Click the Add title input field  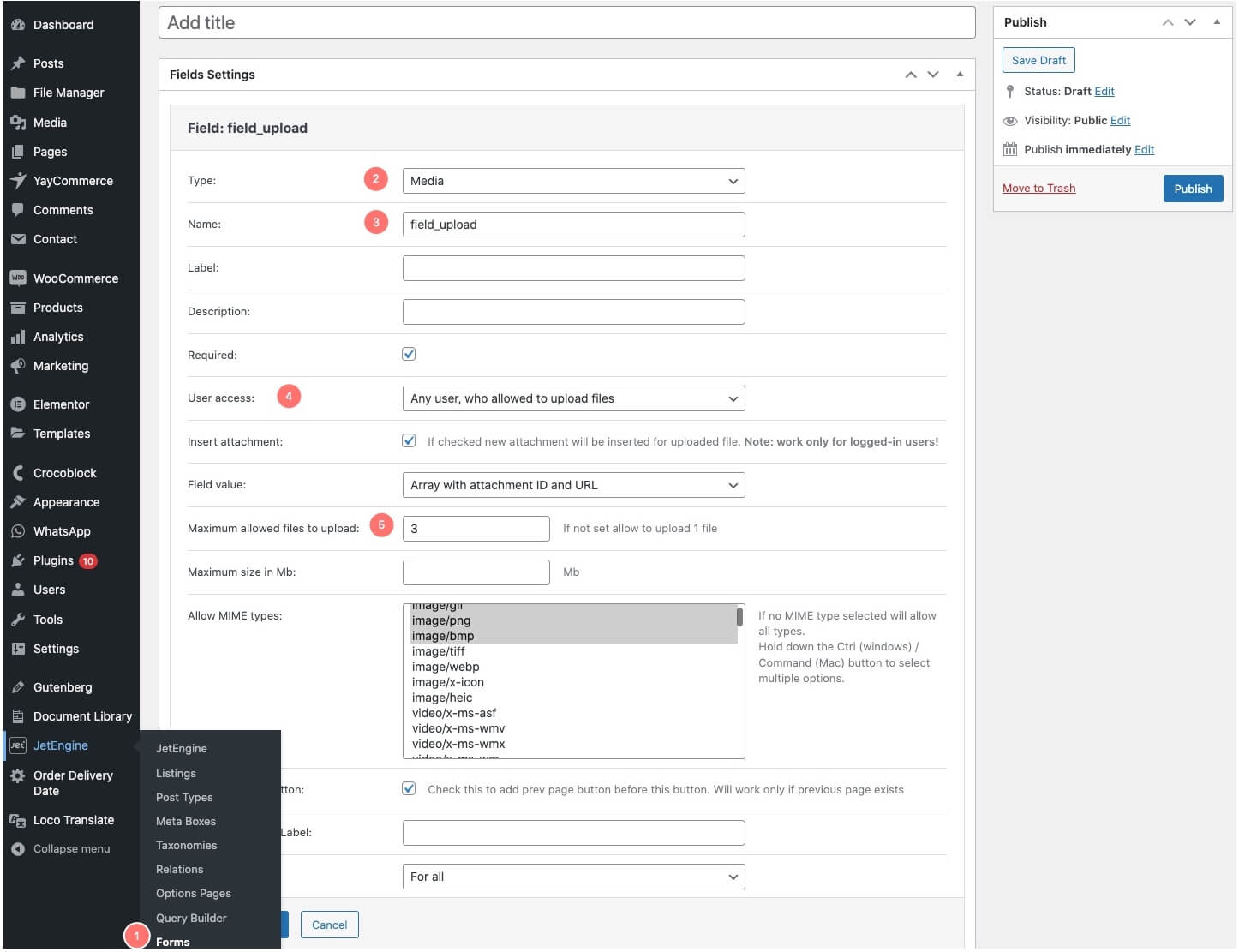(x=567, y=22)
